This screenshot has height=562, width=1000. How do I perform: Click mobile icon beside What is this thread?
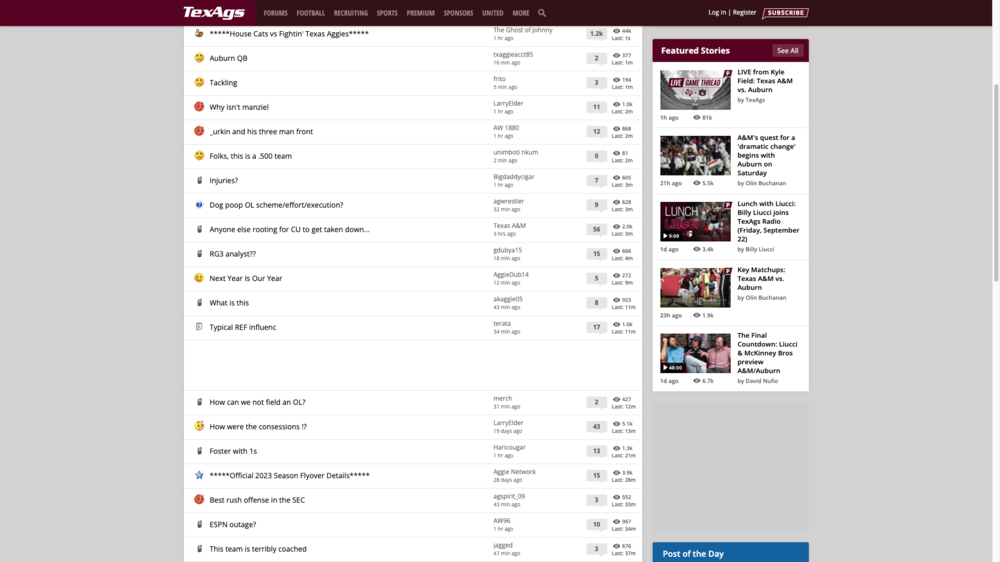199,302
